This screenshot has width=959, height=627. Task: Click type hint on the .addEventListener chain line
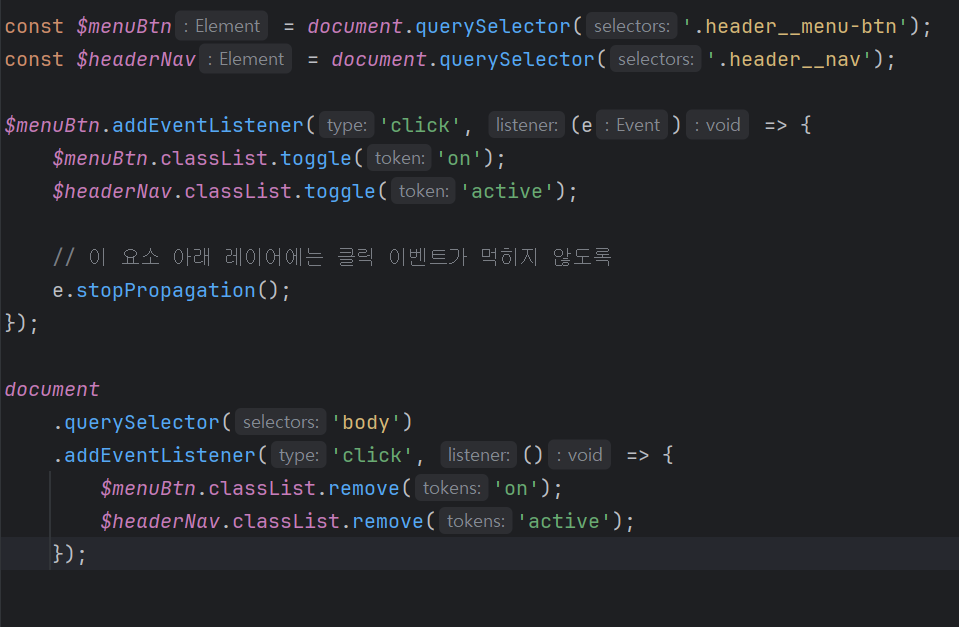tap(299, 454)
